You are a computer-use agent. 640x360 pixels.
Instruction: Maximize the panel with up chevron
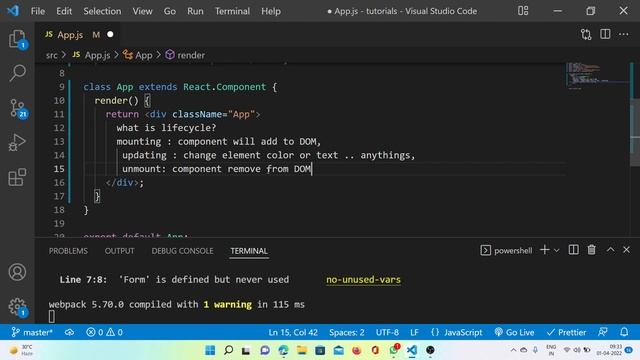(x=610, y=250)
